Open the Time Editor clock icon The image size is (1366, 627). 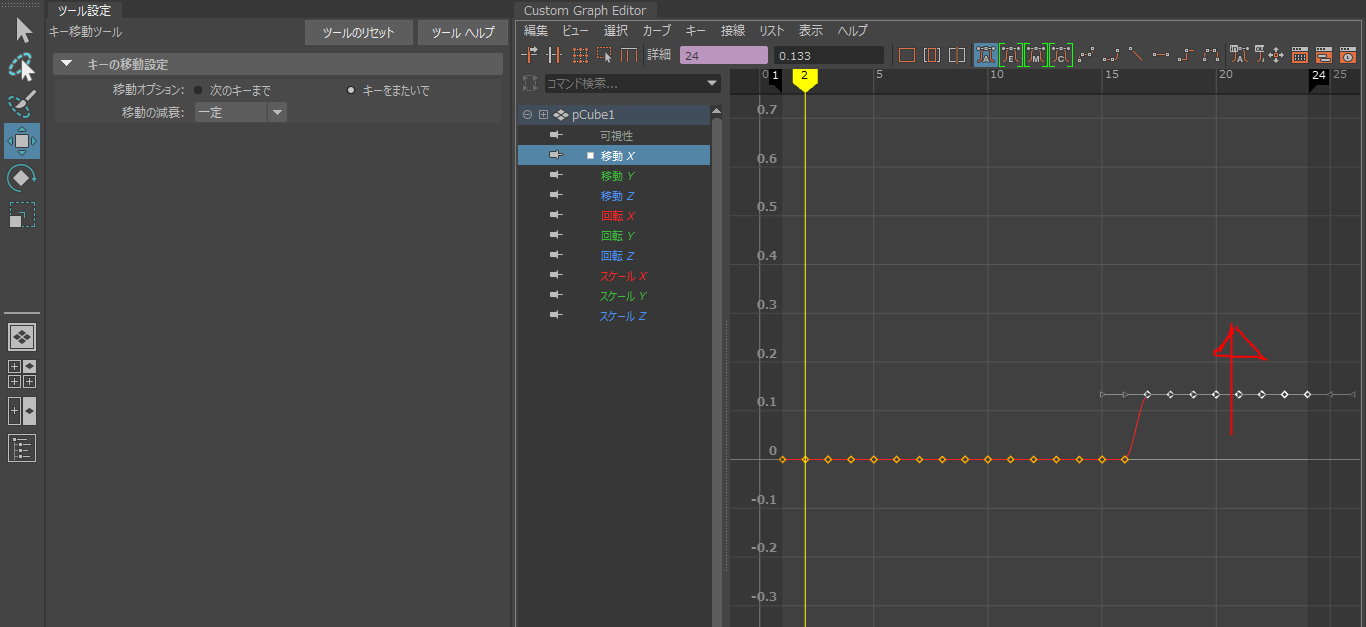click(x=1347, y=55)
